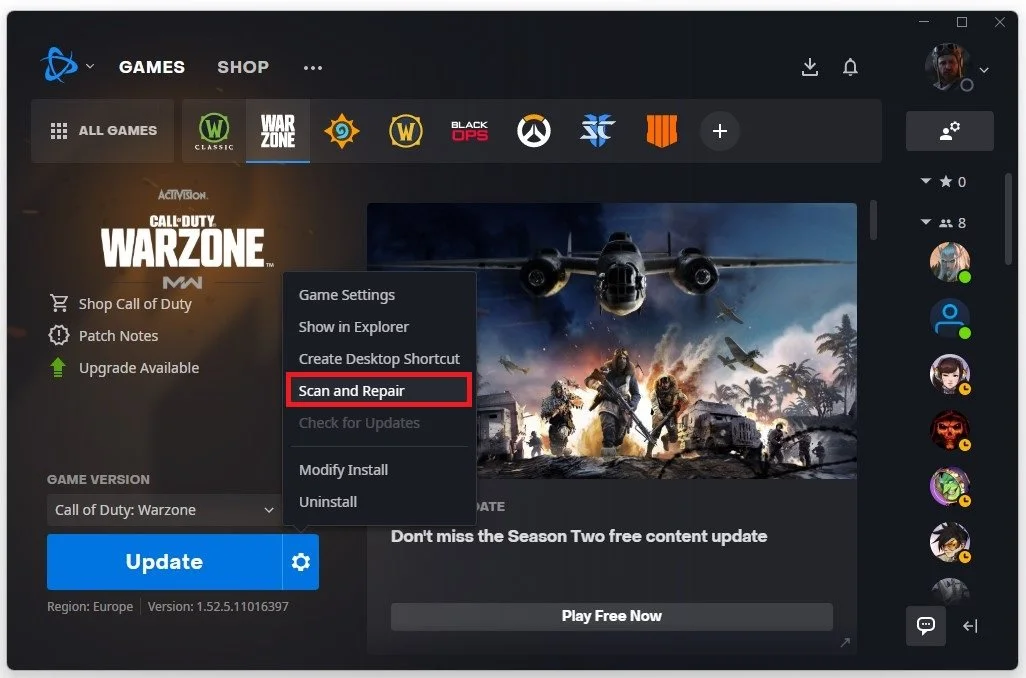
Task: Click the Version number text
Action: (x=218, y=607)
